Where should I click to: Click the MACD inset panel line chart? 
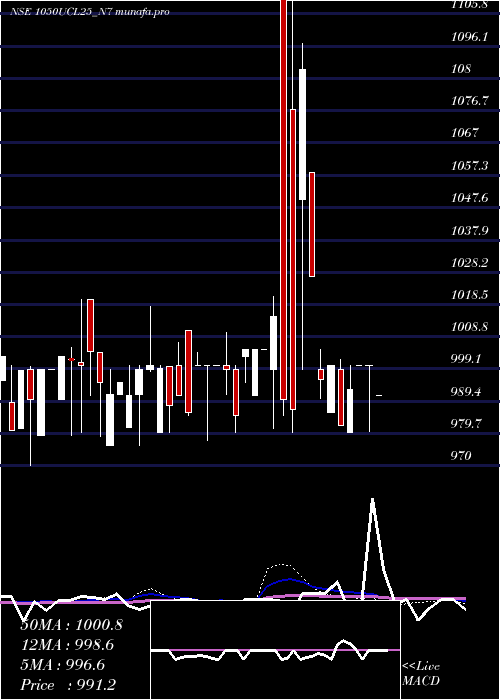coord(275,650)
